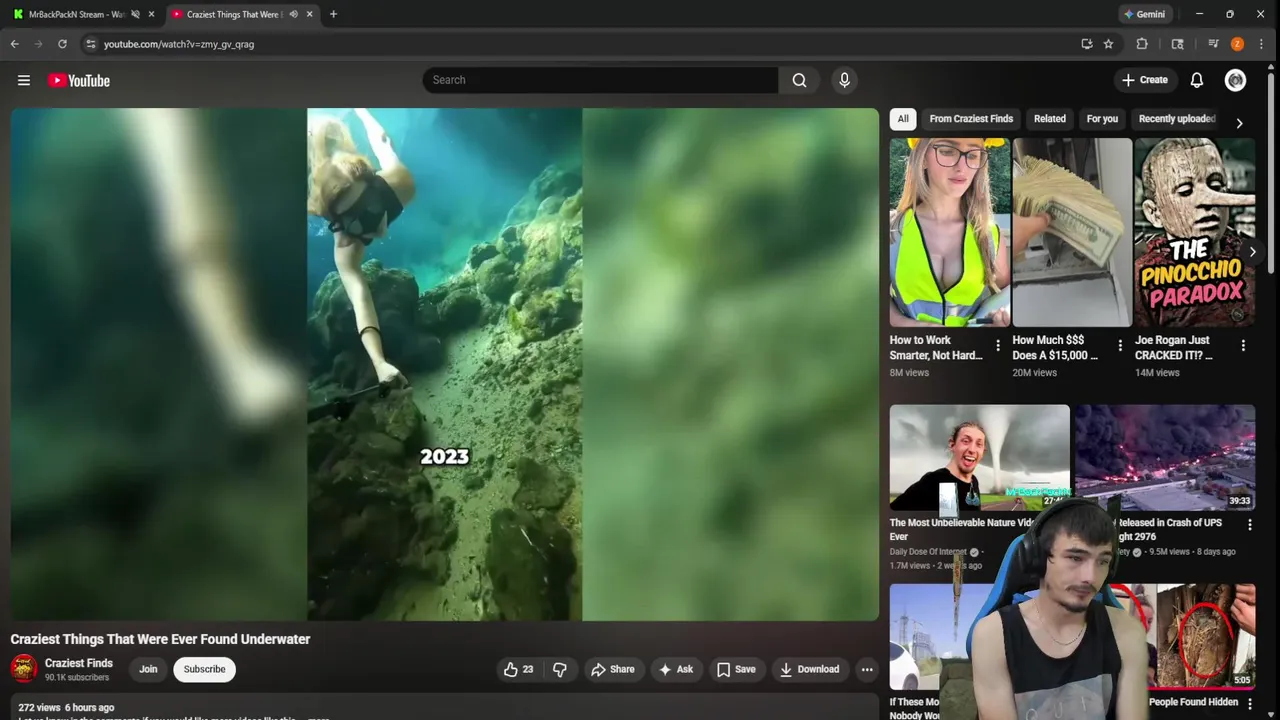1280x720 pixels.
Task: Install app icon in address bar
Action: (x=1087, y=44)
